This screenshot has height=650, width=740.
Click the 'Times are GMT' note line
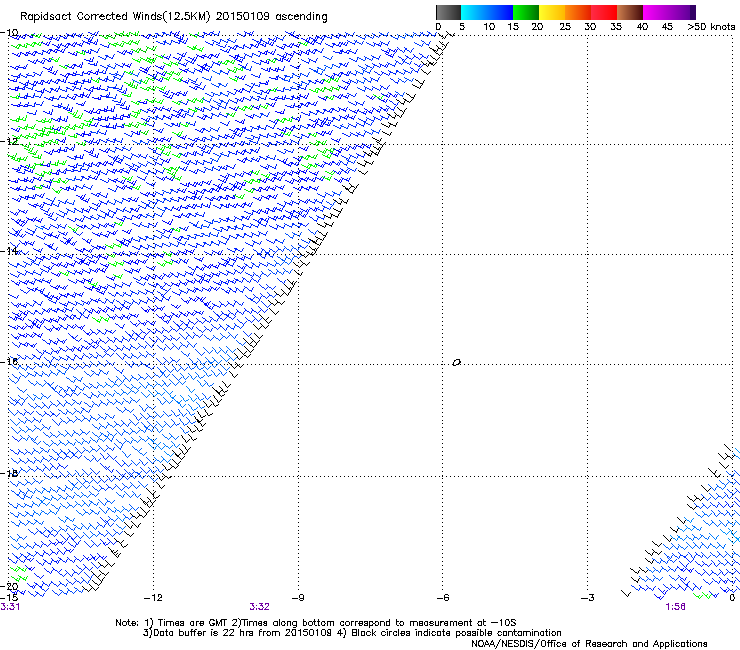[316, 623]
